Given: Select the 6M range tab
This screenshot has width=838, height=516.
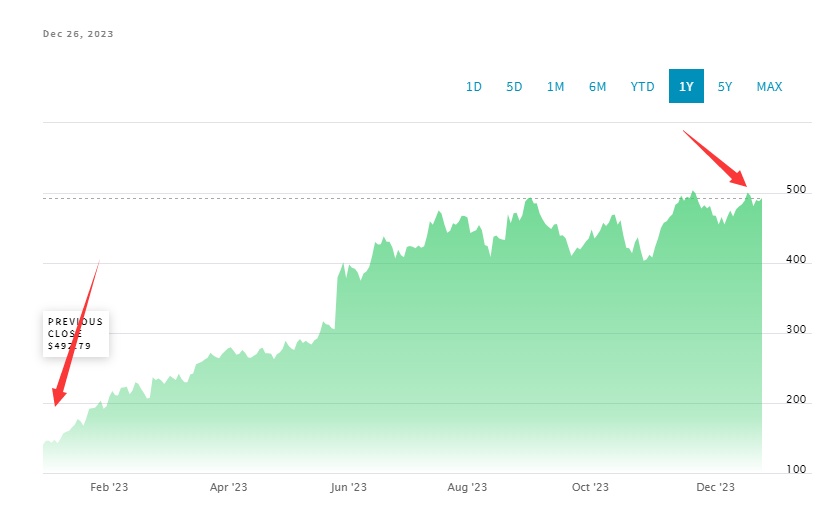Looking at the screenshot, I should [x=597, y=87].
